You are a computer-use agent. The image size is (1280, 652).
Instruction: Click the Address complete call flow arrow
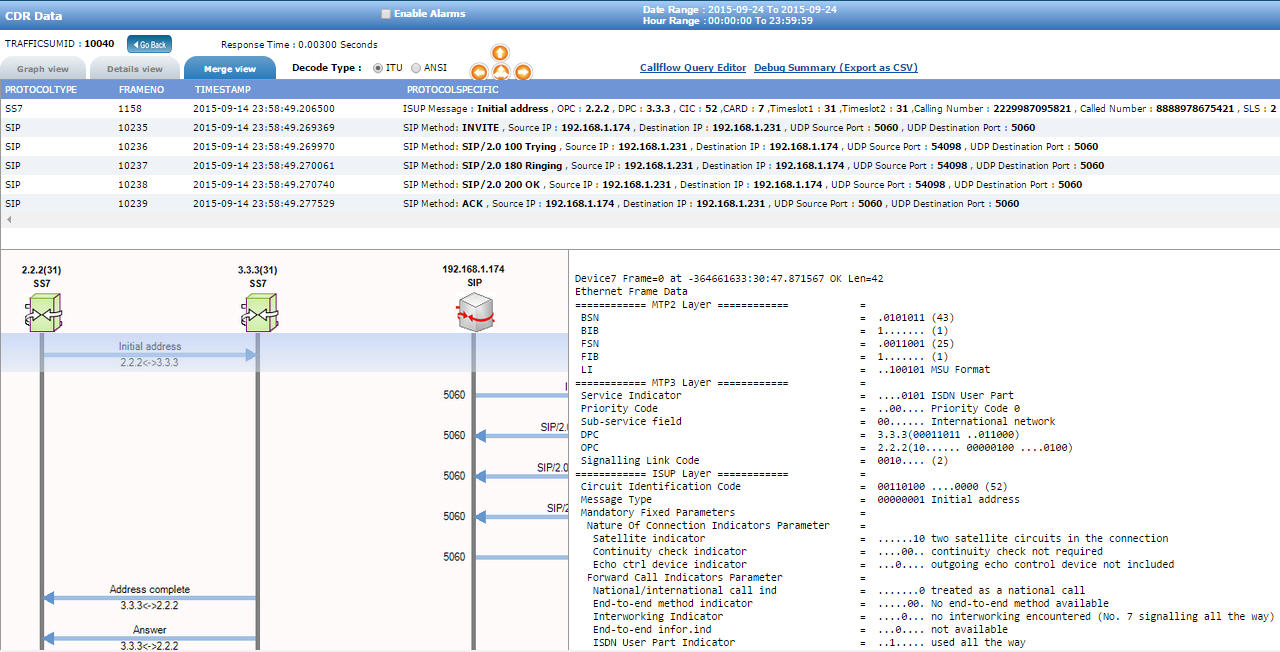[x=150, y=597]
